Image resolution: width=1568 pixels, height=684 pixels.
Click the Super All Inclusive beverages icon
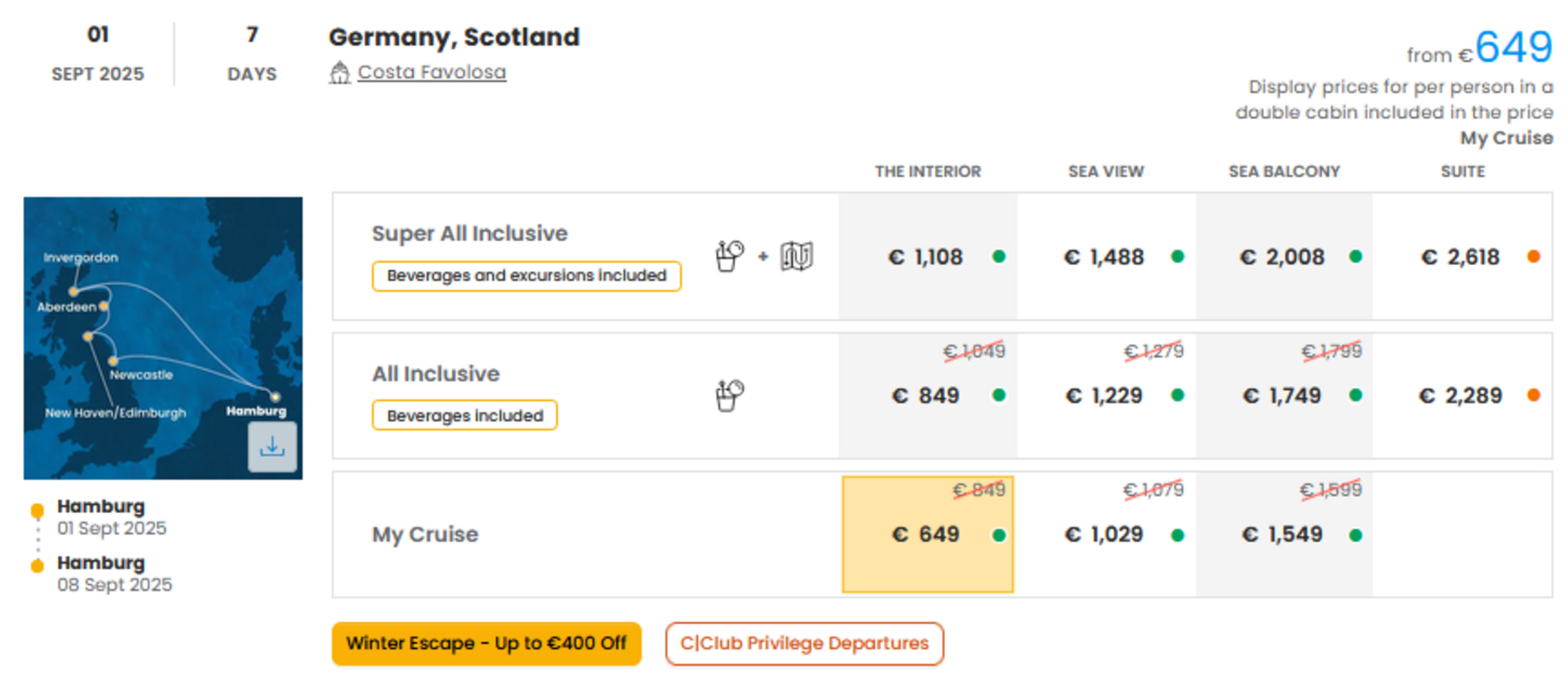[x=729, y=256]
